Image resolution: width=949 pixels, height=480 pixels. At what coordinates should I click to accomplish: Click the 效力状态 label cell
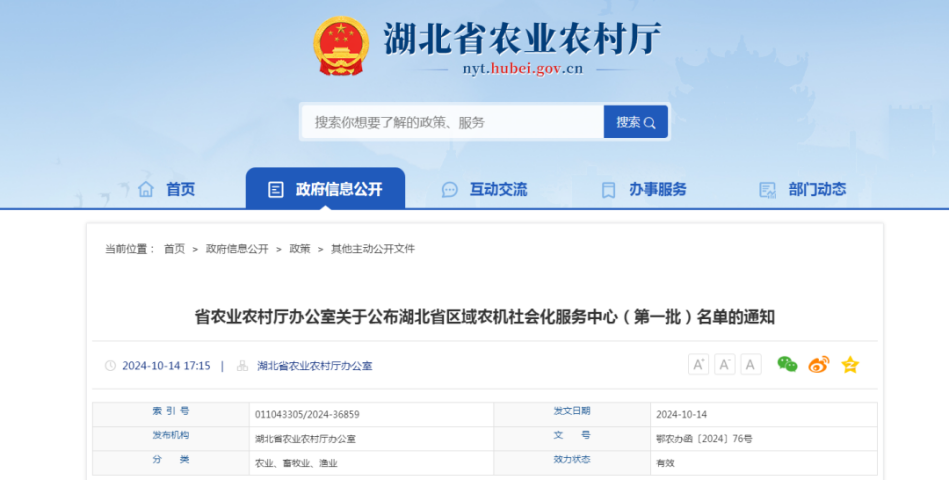(572, 462)
